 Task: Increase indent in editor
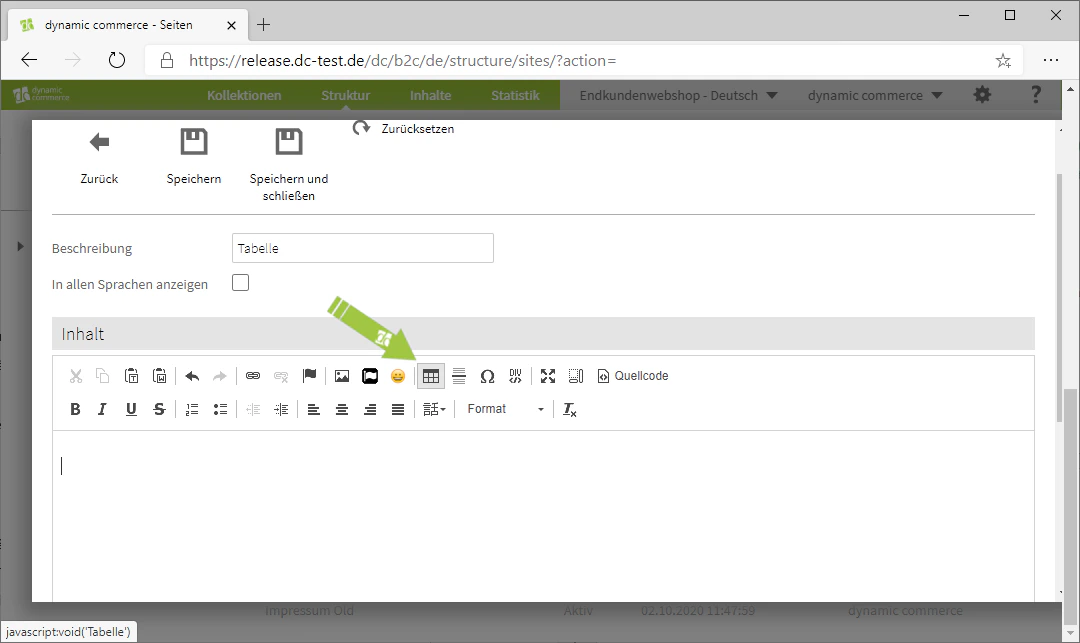tap(281, 410)
